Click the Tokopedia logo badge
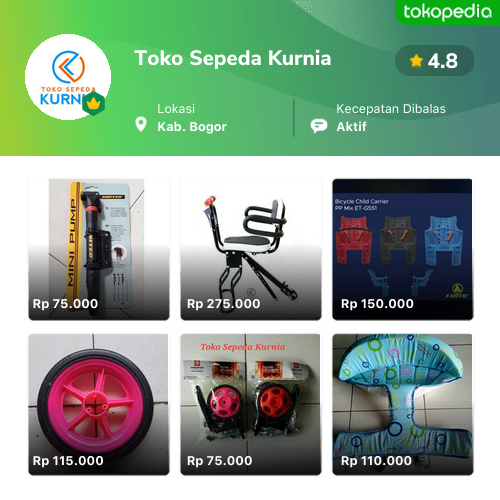 pos(447,12)
